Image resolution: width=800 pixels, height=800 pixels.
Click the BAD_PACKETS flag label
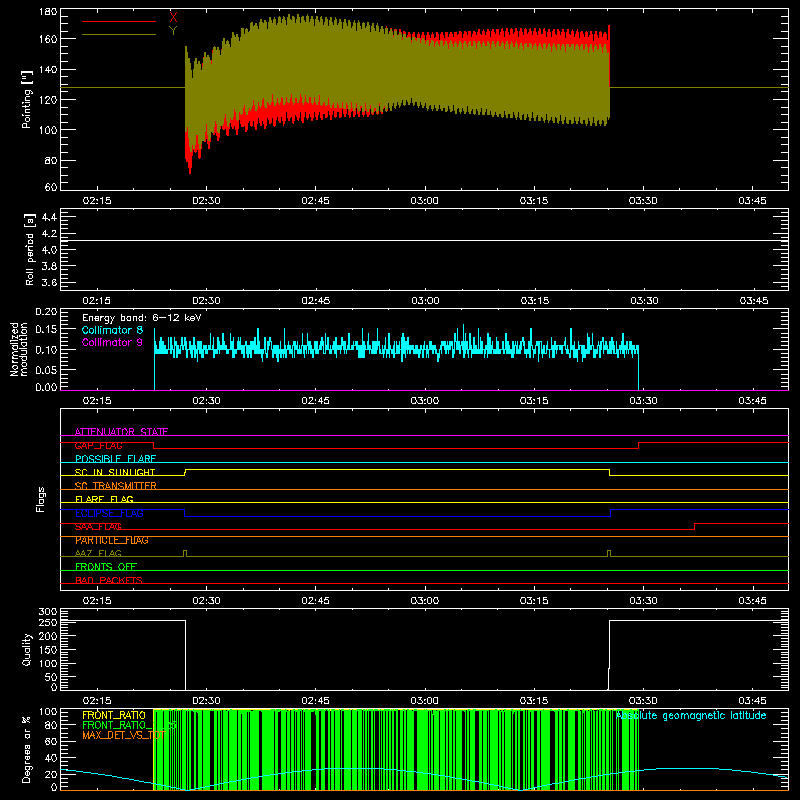click(x=109, y=580)
